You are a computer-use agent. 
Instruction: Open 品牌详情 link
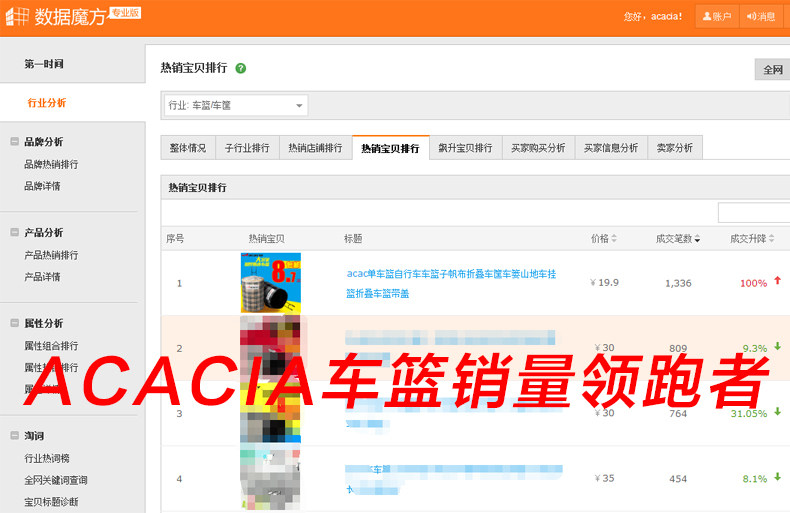pyautogui.click(x=42, y=186)
